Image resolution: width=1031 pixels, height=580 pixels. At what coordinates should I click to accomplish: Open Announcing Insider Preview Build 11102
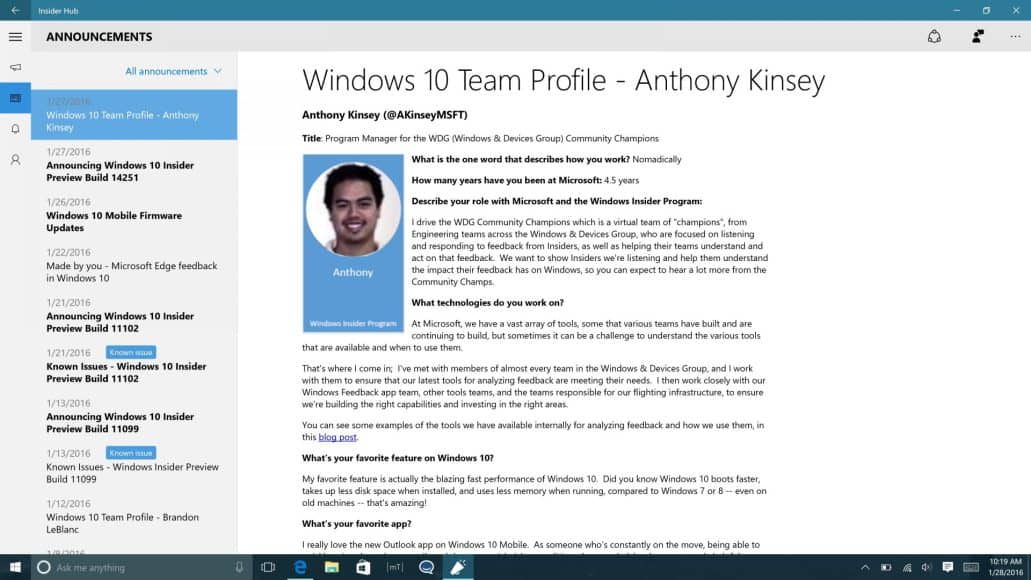click(x=134, y=316)
